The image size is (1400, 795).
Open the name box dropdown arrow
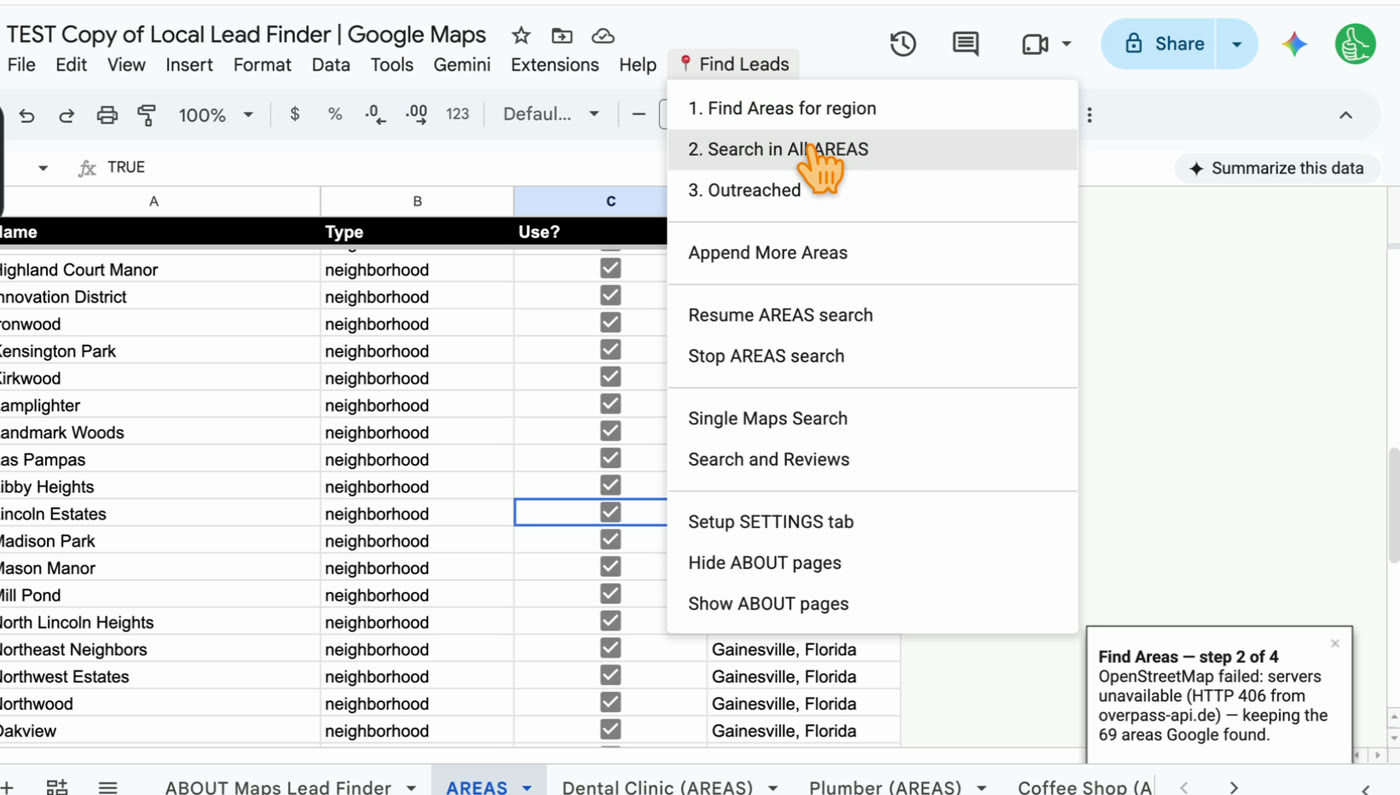coord(43,168)
